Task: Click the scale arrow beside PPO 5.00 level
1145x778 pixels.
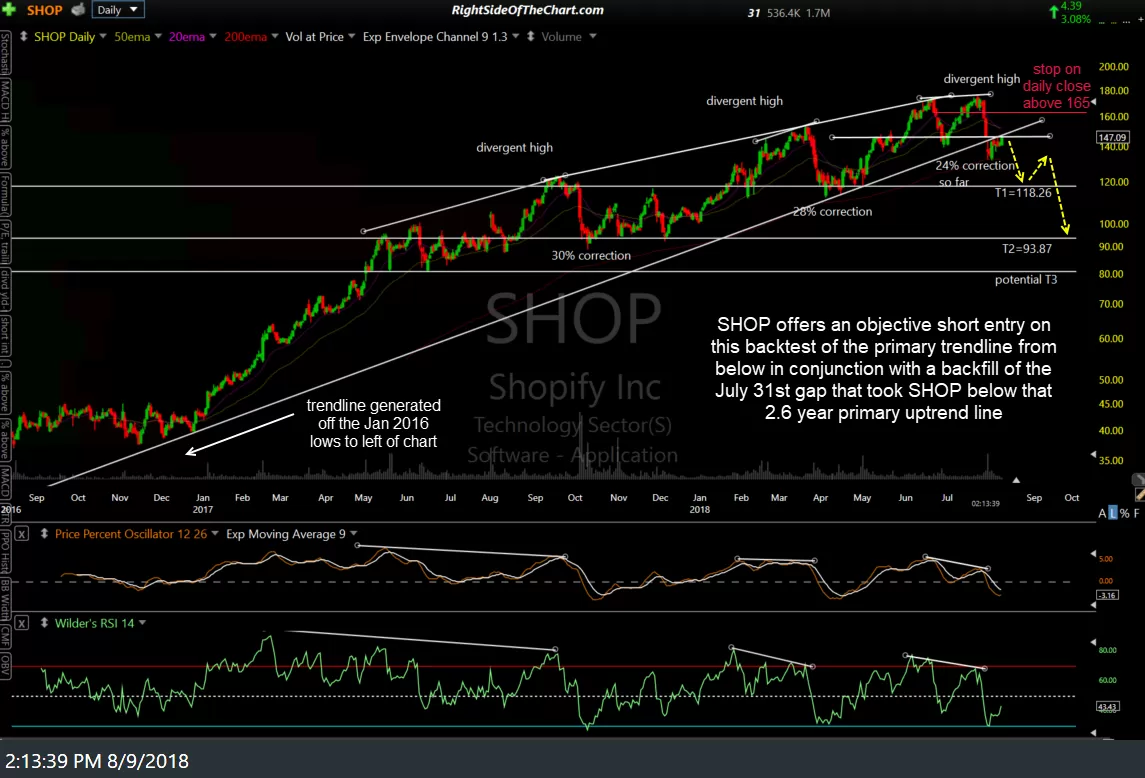Action: [1093, 554]
